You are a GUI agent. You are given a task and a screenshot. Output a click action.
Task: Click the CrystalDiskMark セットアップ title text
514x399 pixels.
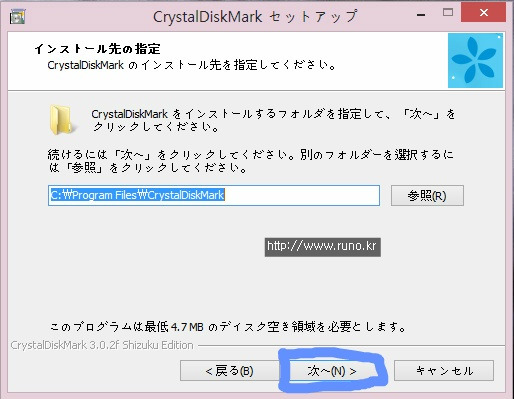point(255,17)
